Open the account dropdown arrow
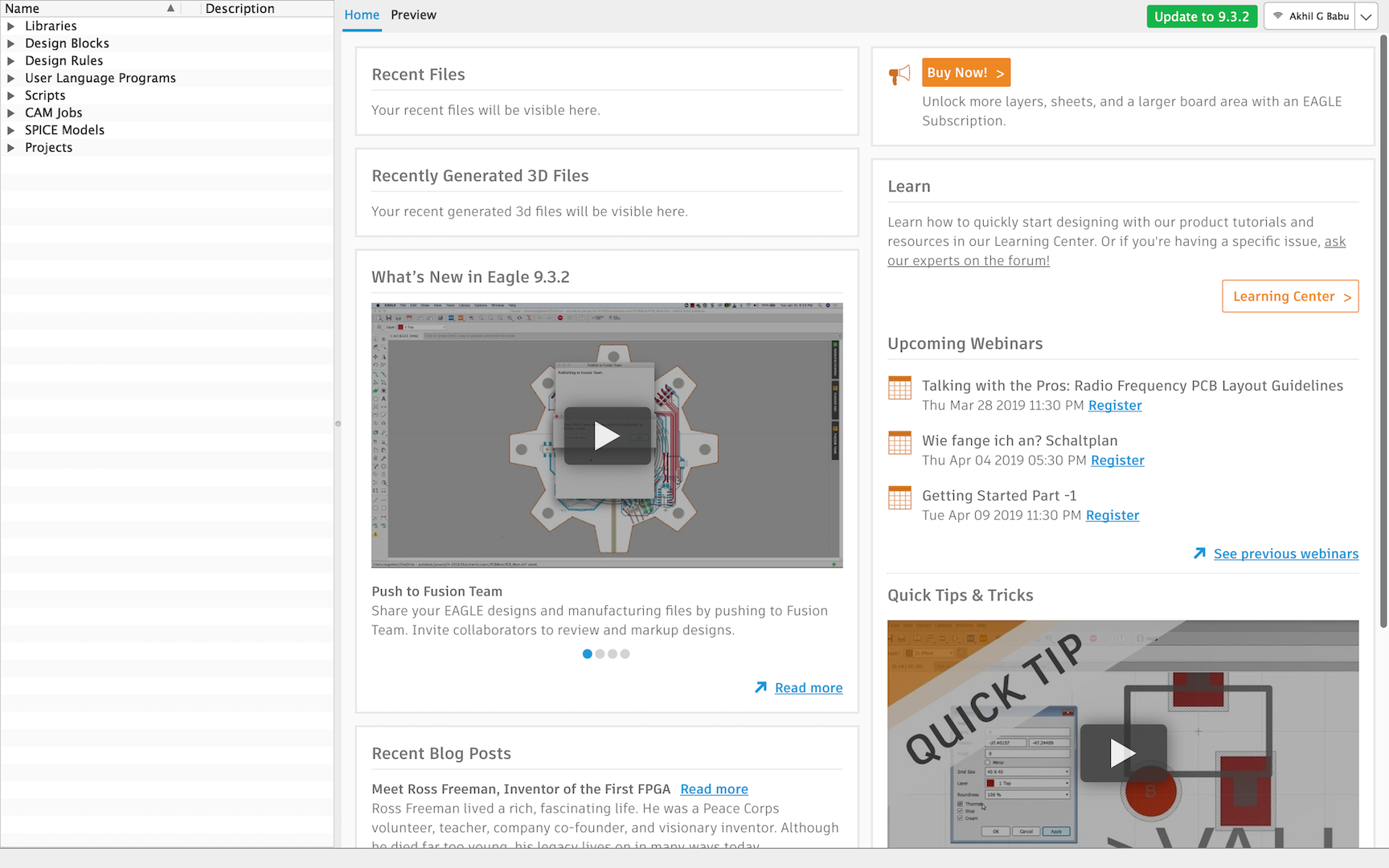The width and height of the screenshot is (1389, 868). tap(1366, 16)
